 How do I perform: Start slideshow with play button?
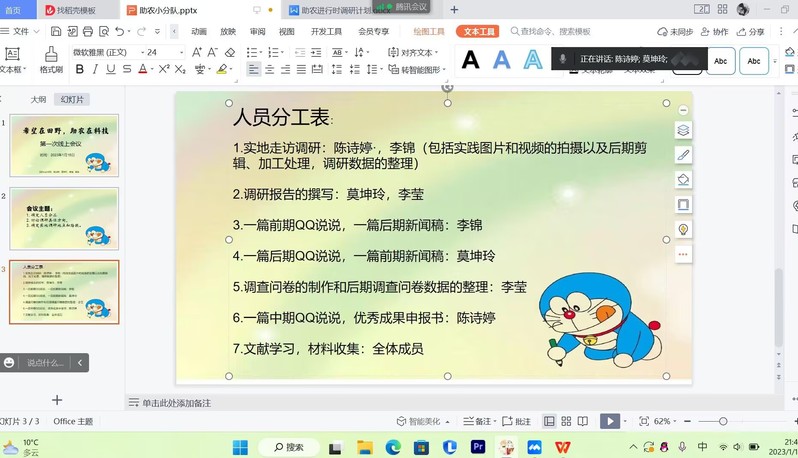point(610,421)
